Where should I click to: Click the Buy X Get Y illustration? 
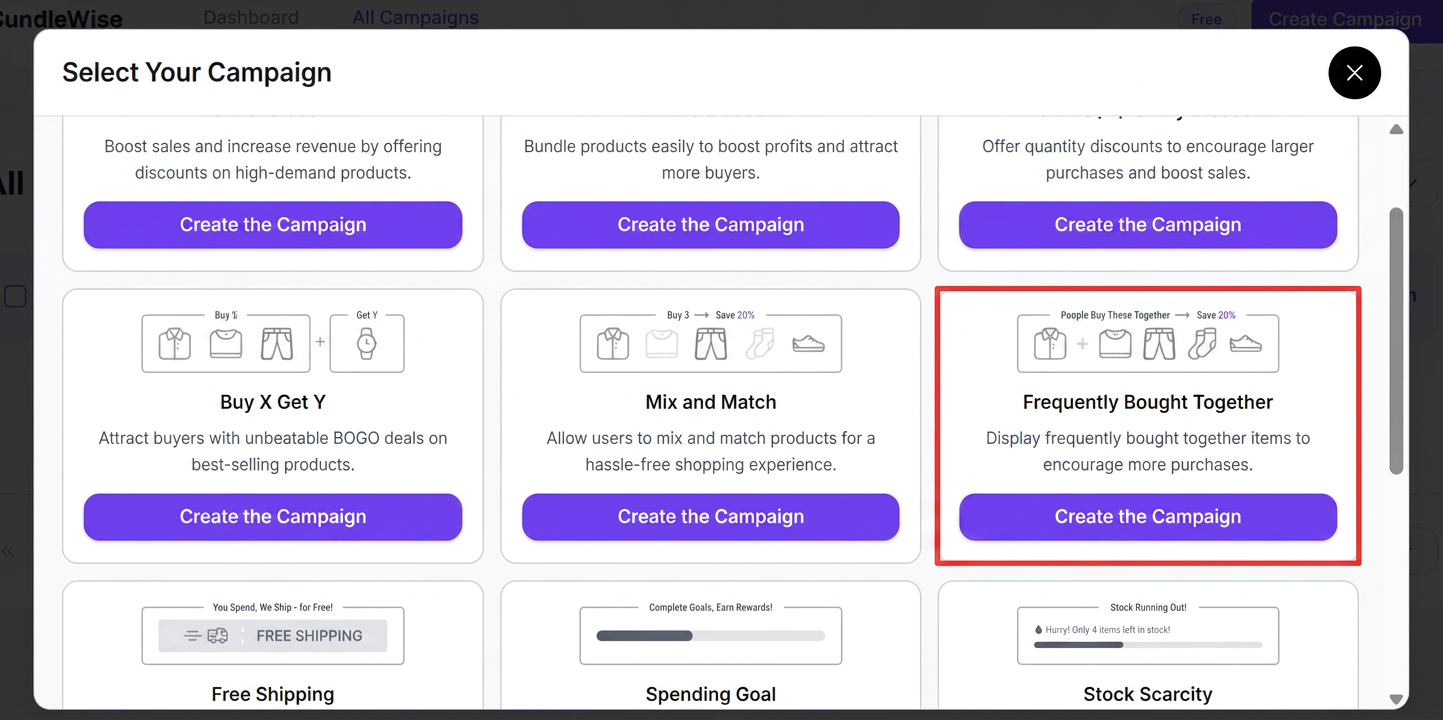(x=273, y=342)
